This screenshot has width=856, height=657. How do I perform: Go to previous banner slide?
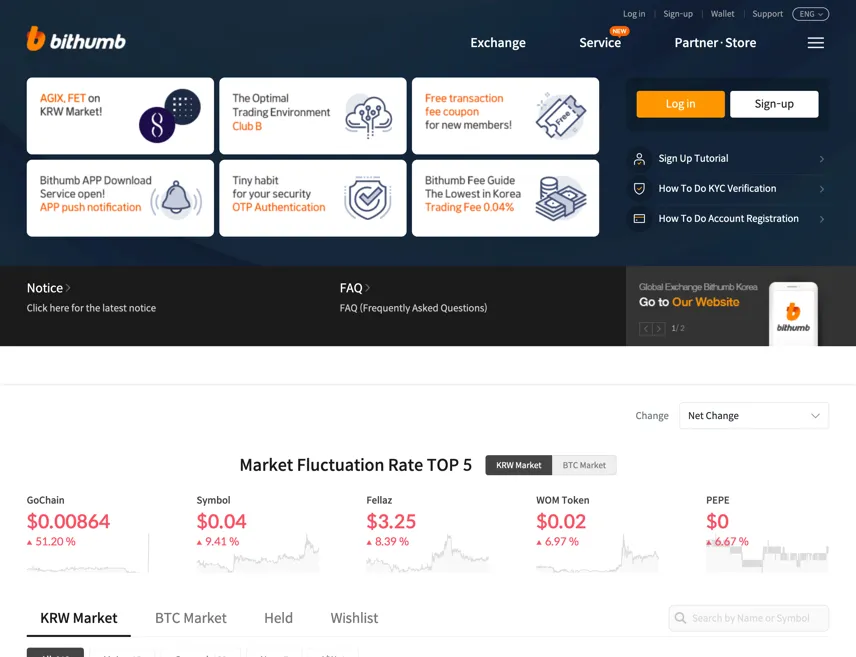646,328
